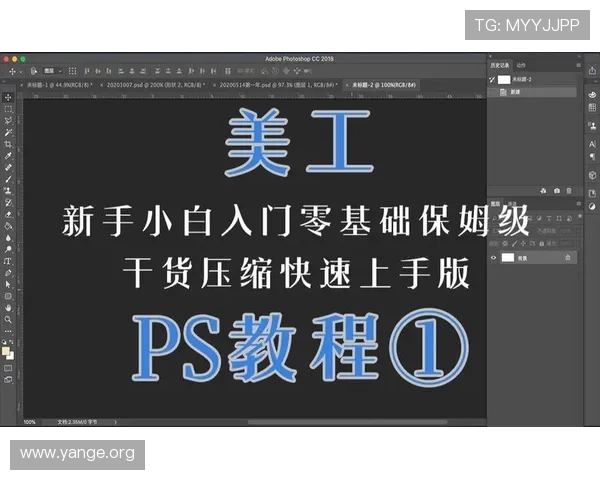Viewport: 600px width, 480px height.
Task: Select the Zoom tool
Action: coord(8,320)
